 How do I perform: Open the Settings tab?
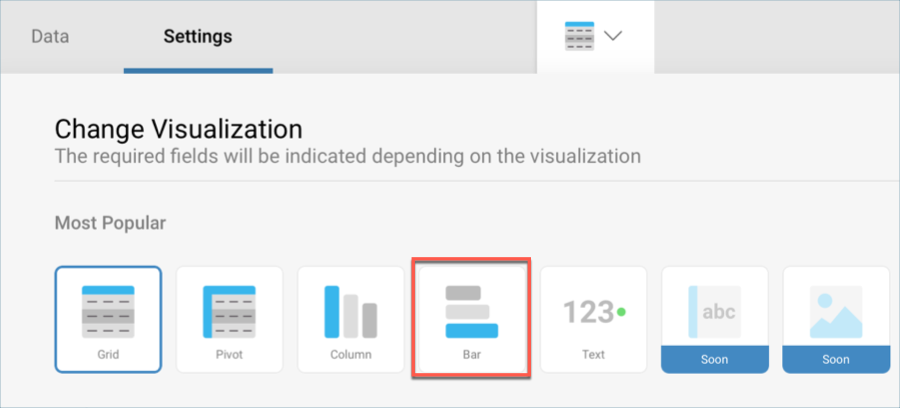[197, 36]
